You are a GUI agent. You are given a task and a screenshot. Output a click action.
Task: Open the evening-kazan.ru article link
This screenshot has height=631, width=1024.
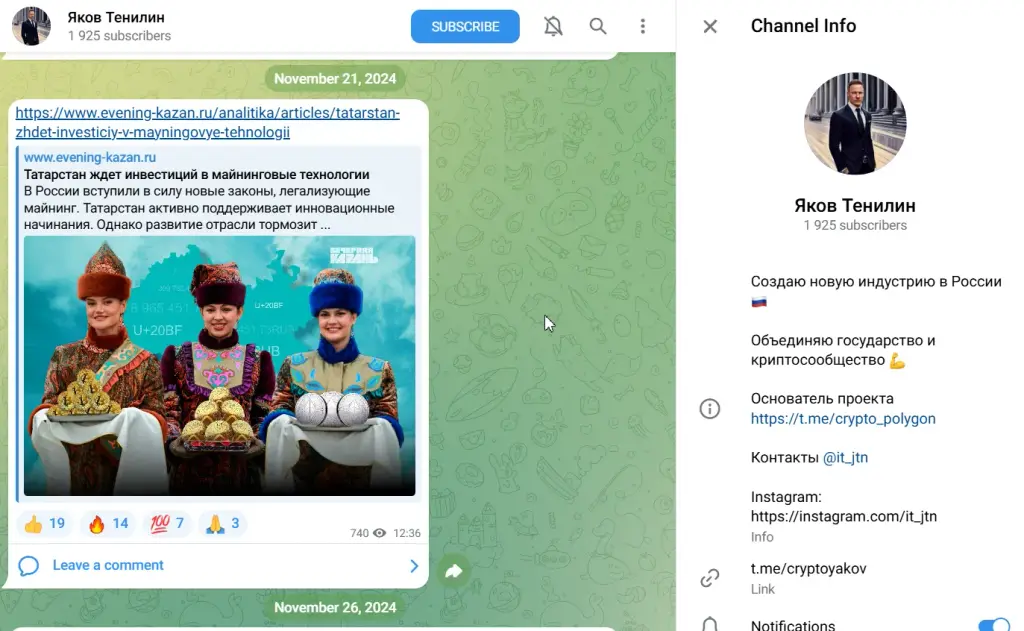(208, 122)
